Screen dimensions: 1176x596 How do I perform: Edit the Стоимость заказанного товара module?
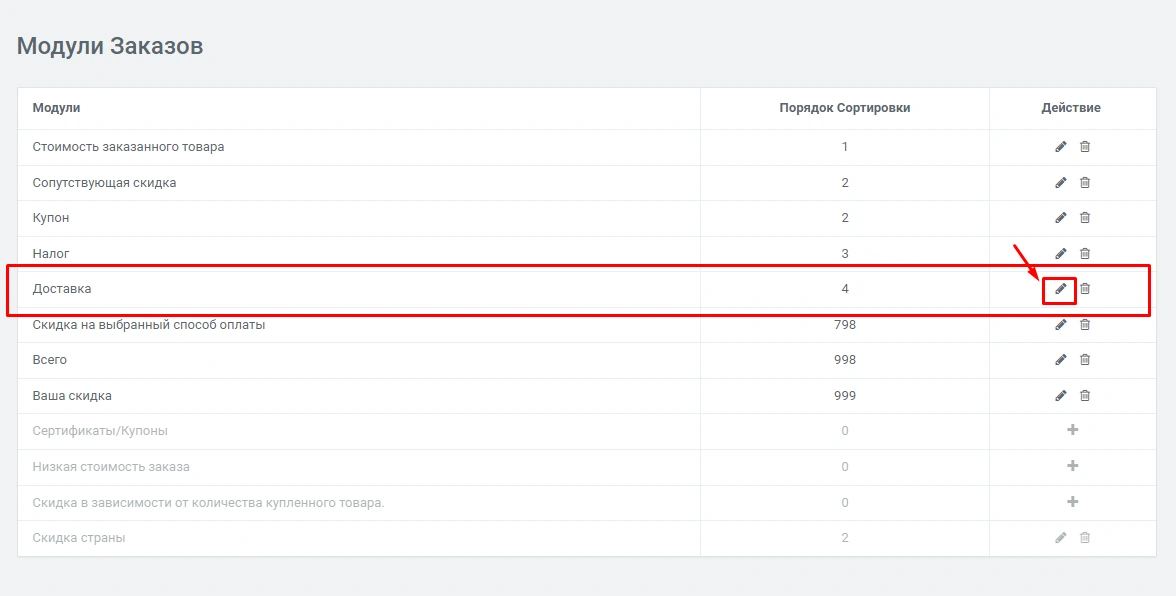(x=1061, y=147)
